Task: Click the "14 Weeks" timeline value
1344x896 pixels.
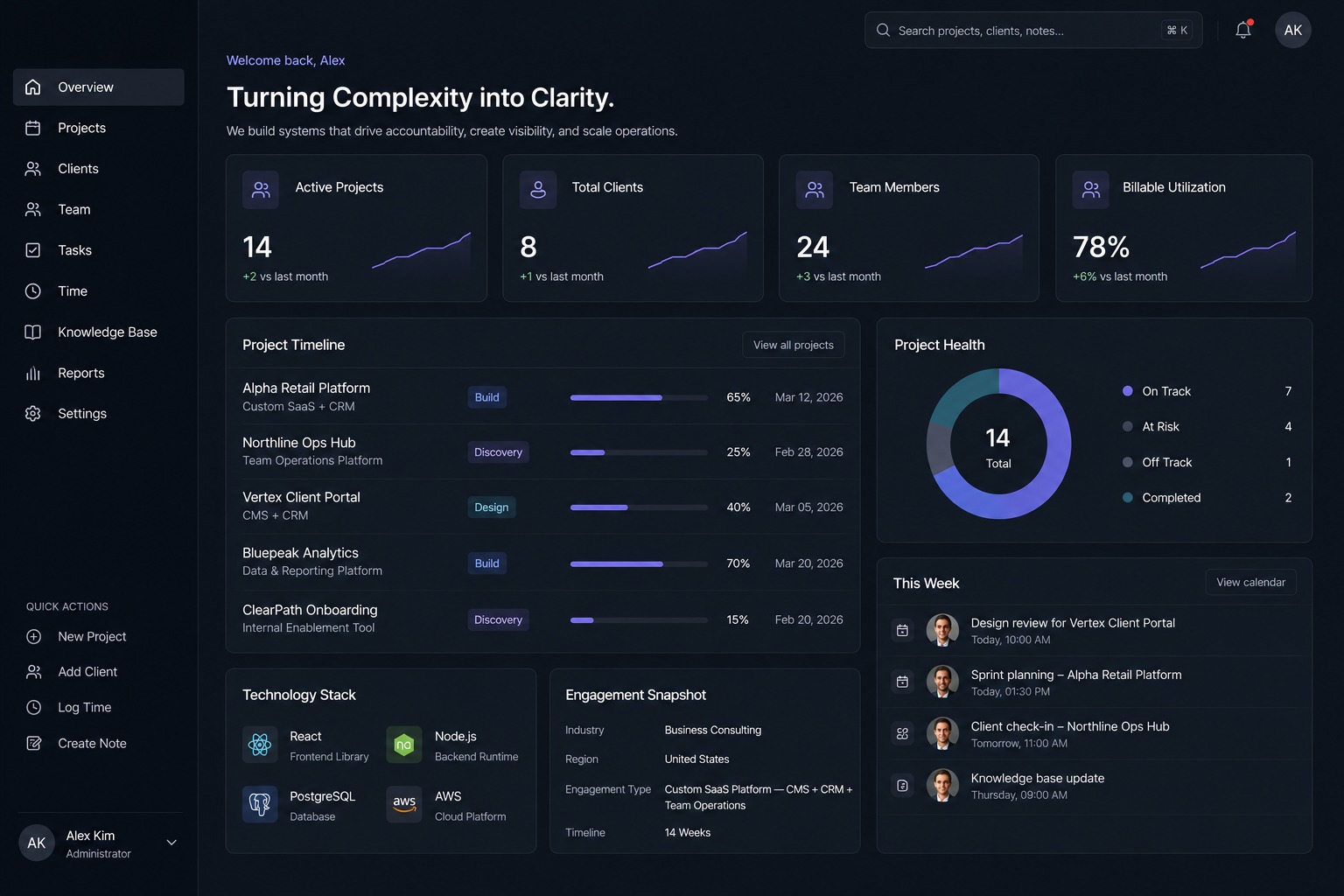Action: pyautogui.click(x=688, y=832)
